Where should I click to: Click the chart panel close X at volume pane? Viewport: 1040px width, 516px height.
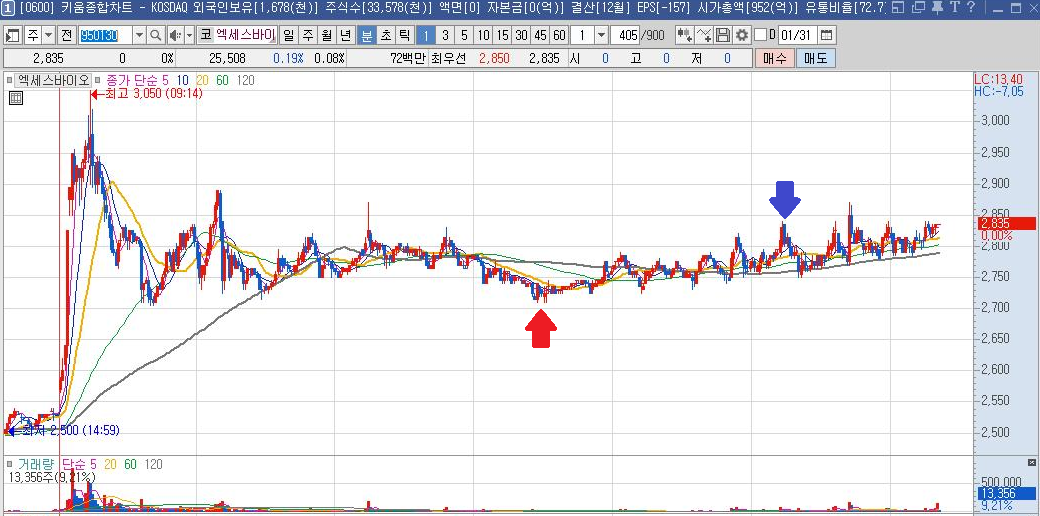tap(1031, 462)
